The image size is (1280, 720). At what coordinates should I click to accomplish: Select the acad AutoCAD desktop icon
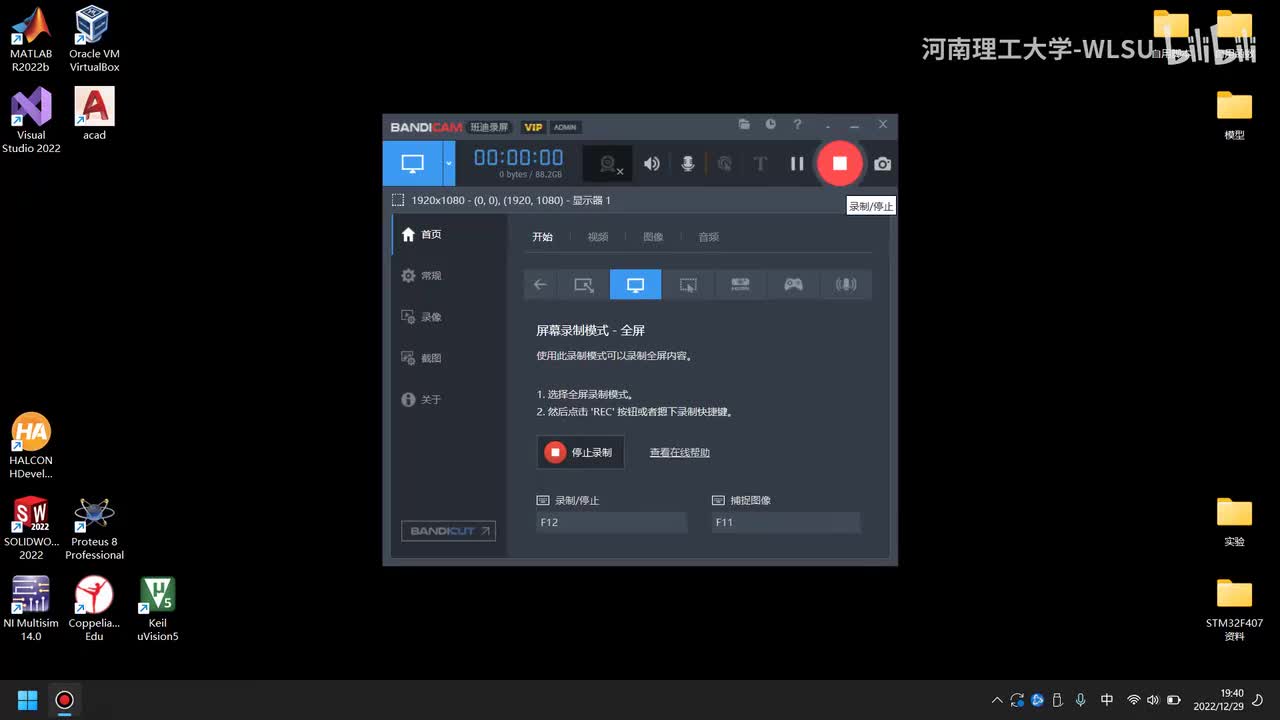click(x=94, y=114)
